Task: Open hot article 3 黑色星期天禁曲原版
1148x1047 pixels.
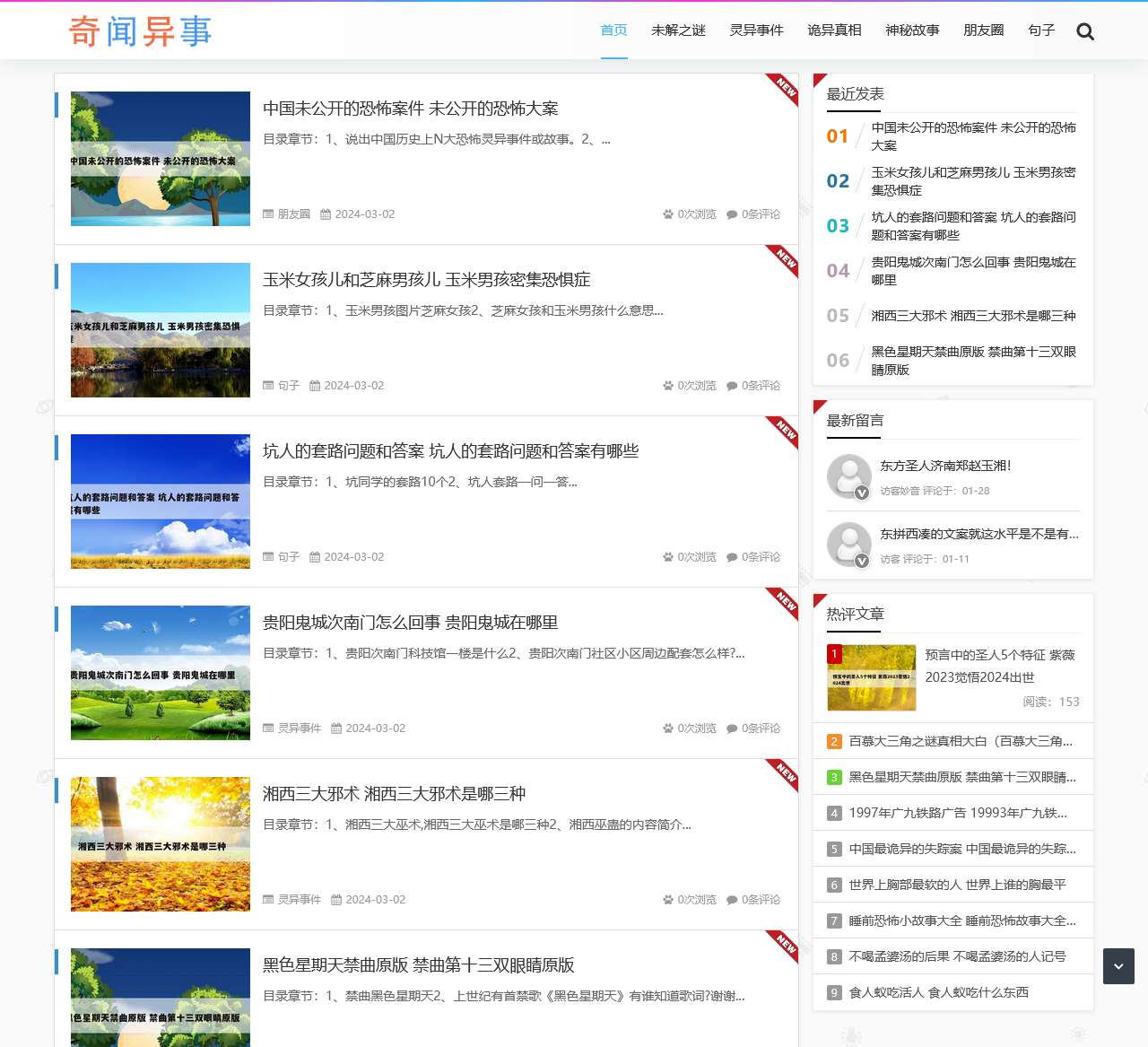Action: pos(962,777)
